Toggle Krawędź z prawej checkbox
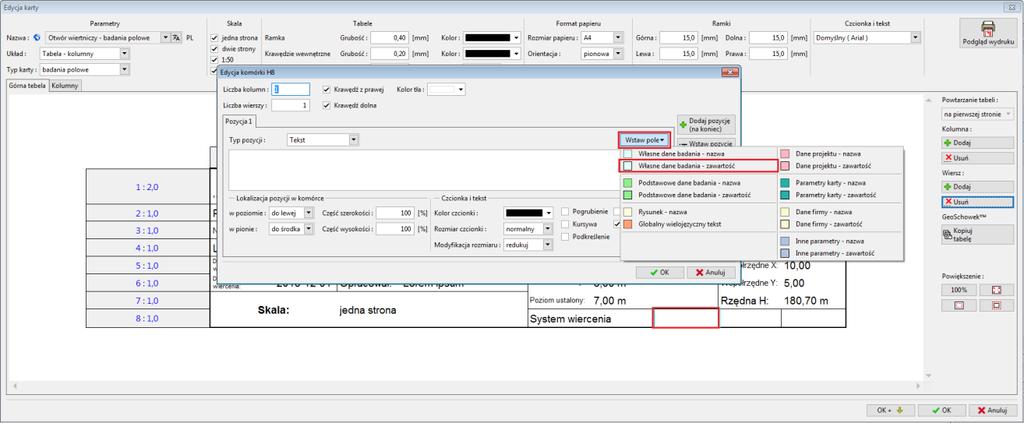The image size is (1024, 423). pyautogui.click(x=328, y=89)
